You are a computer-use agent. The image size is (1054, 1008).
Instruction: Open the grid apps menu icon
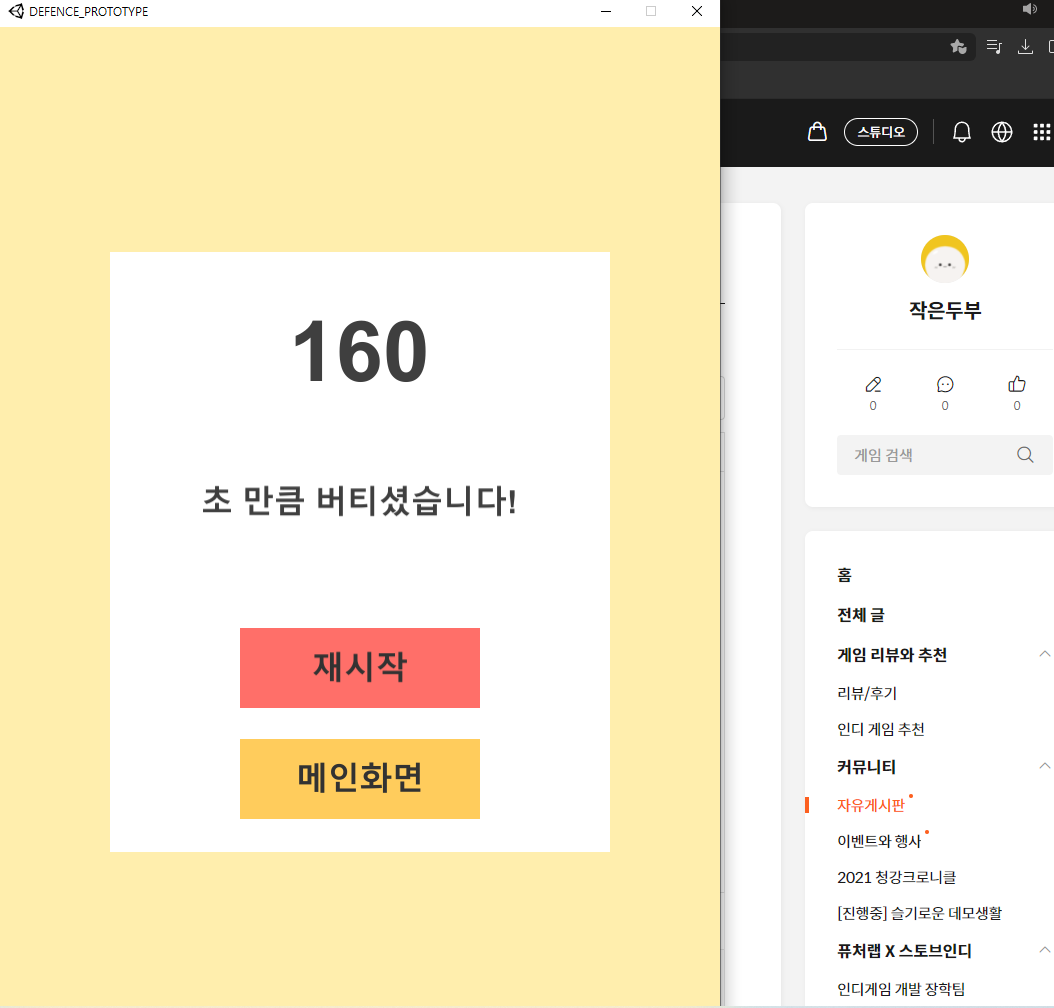tap(1041, 132)
